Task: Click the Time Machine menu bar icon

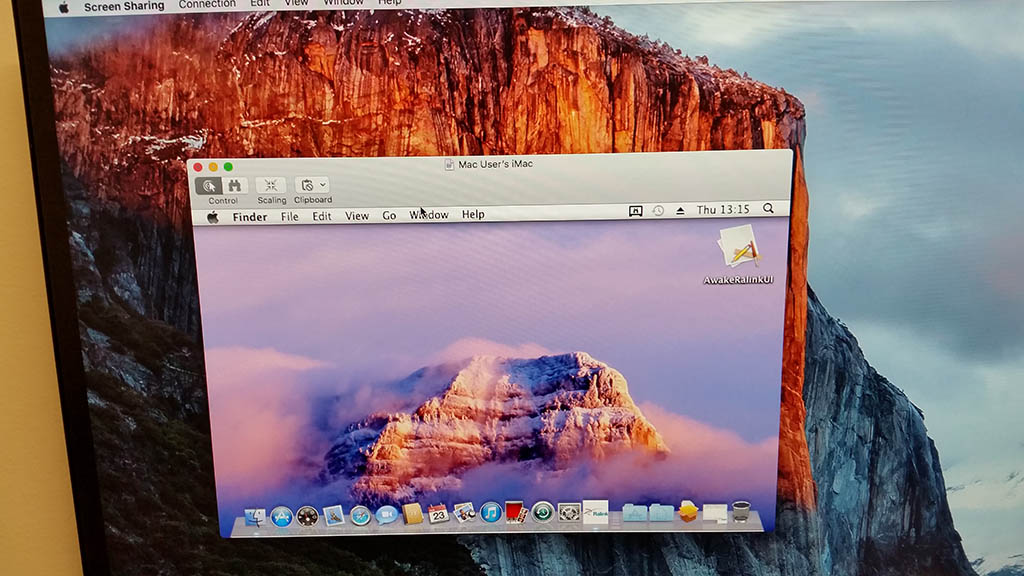Action: 658,211
